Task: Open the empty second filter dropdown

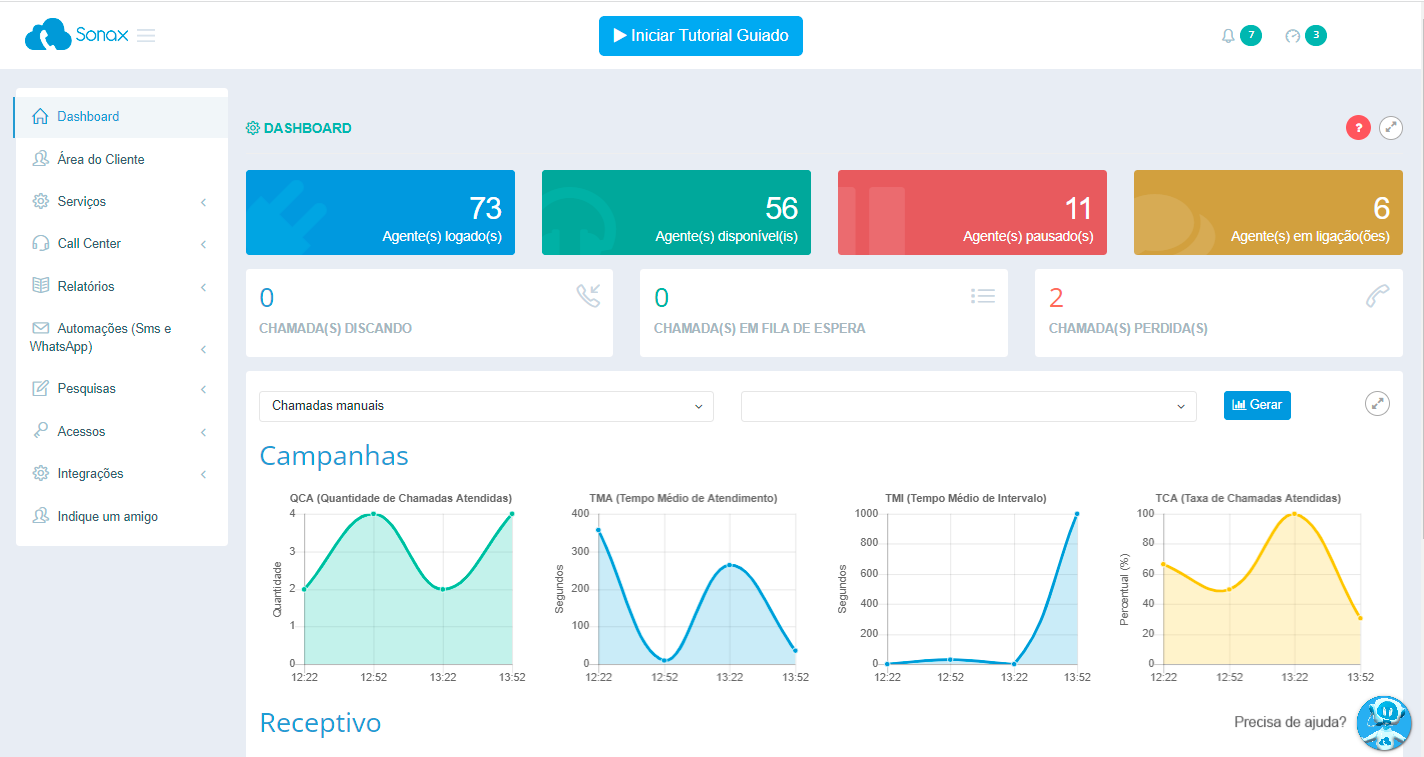Action: tap(968, 406)
